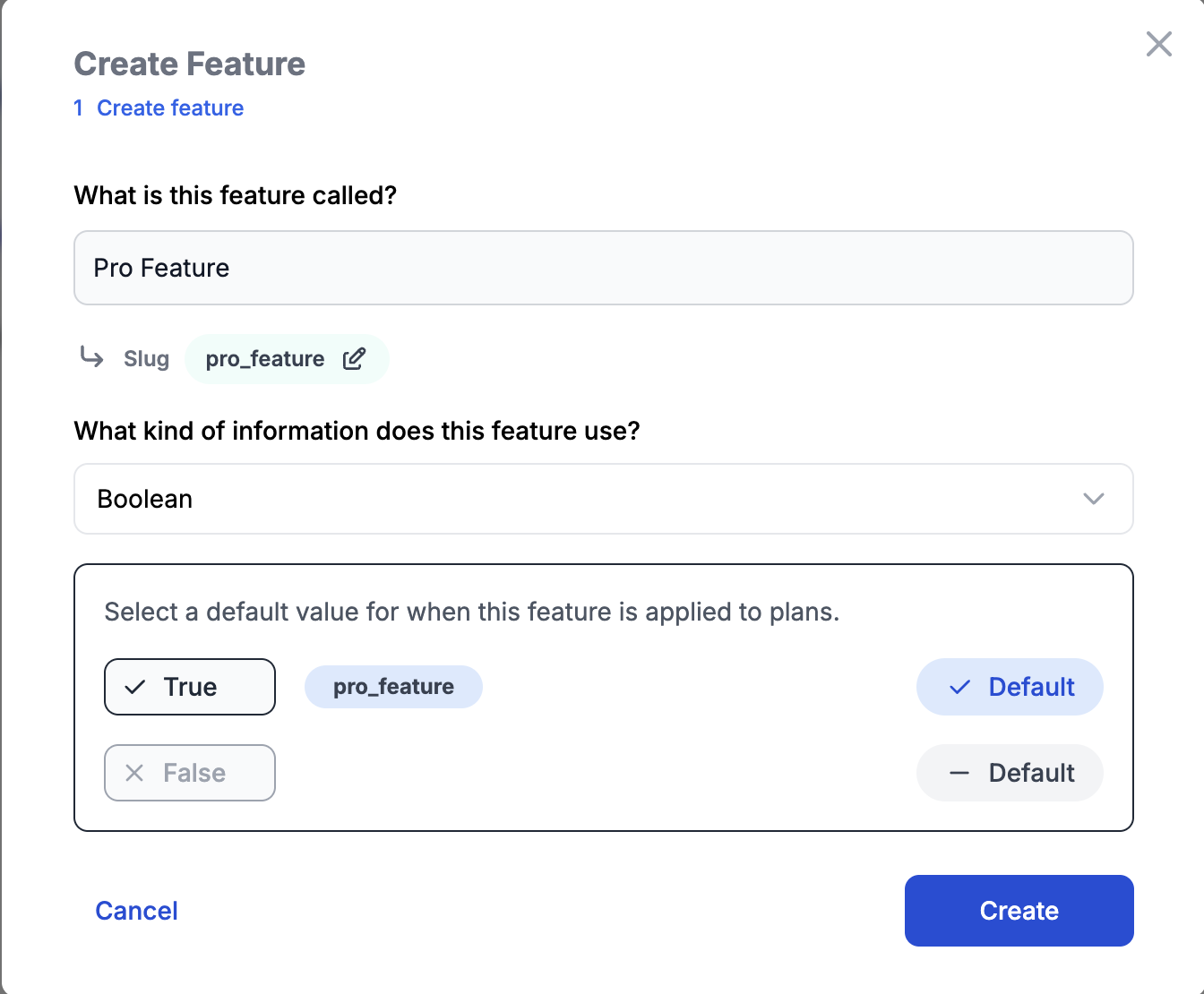The height and width of the screenshot is (994, 1204).
Task: Select the False value option
Action: pyautogui.click(x=190, y=773)
